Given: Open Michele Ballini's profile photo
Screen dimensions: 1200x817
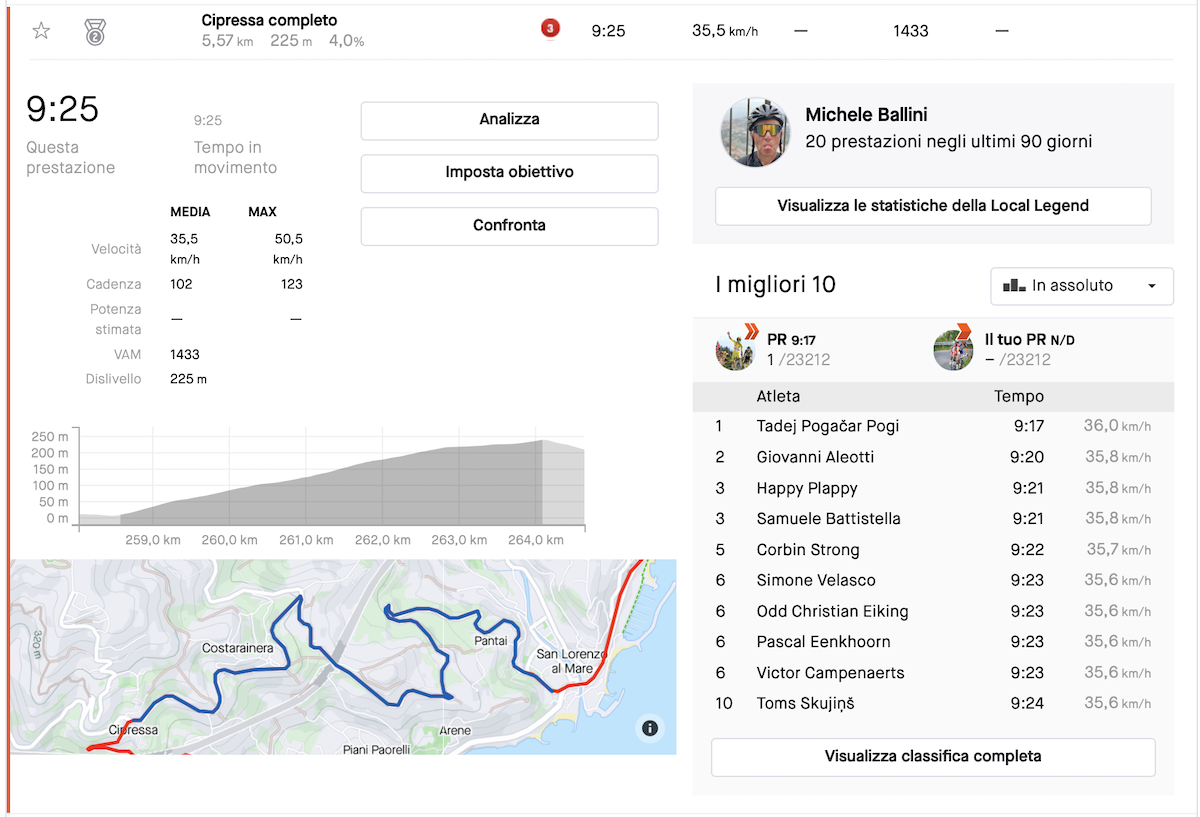Looking at the screenshot, I should click(x=755, y=132).
